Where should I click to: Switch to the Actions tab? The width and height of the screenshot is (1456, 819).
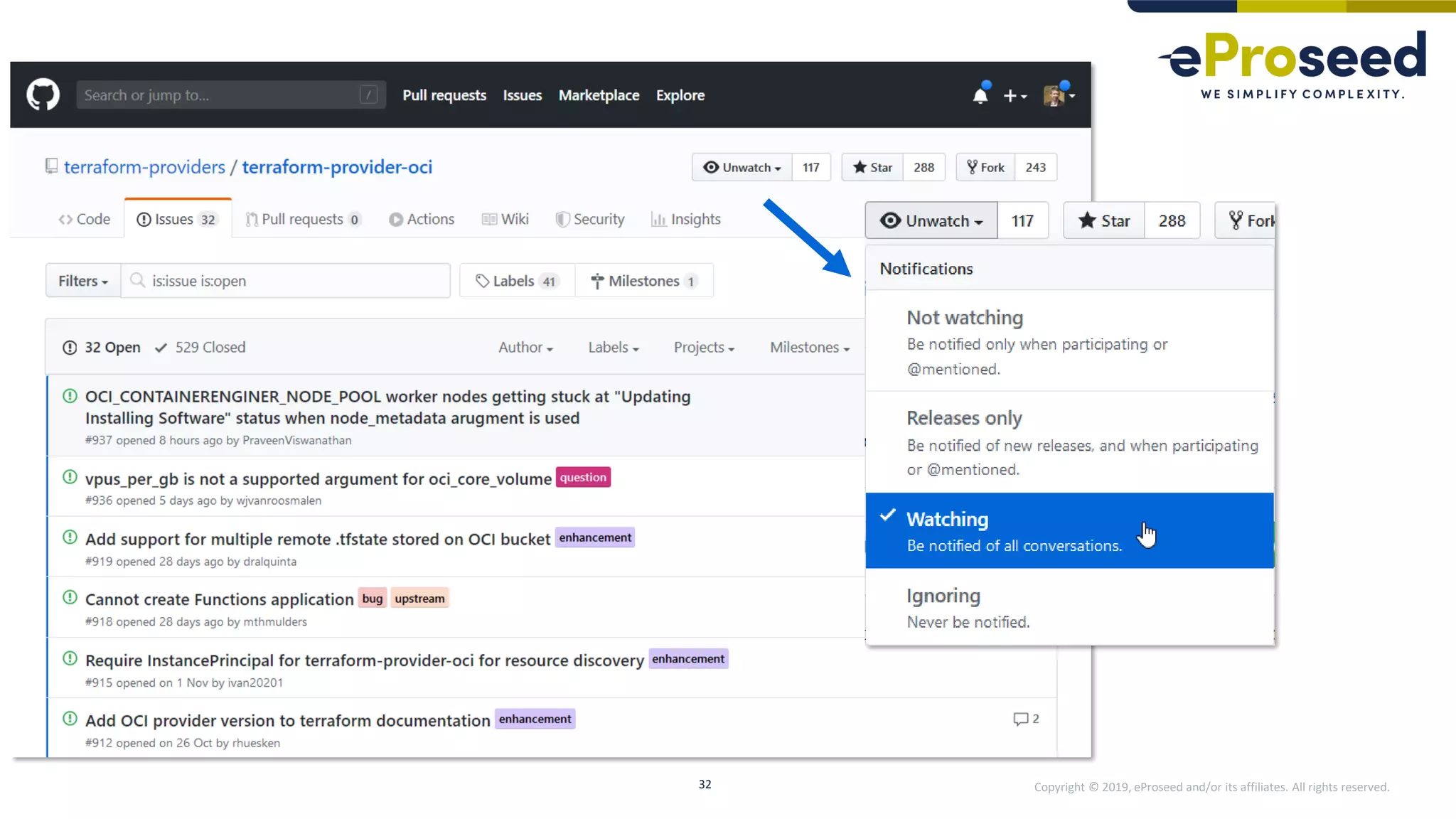[x=422, y=219]
